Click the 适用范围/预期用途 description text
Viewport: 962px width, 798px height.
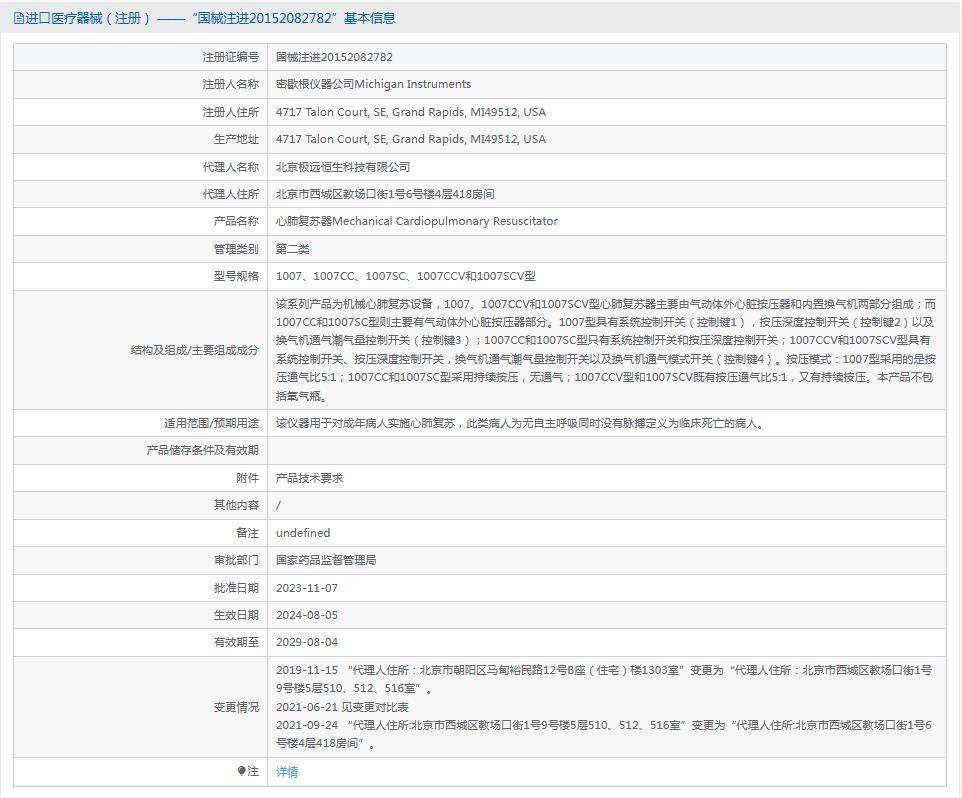point(521,423)
